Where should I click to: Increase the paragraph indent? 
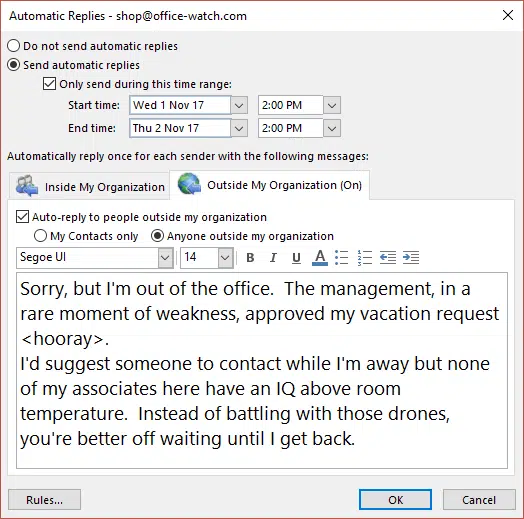pyautogui.click(x=411, y=258)
